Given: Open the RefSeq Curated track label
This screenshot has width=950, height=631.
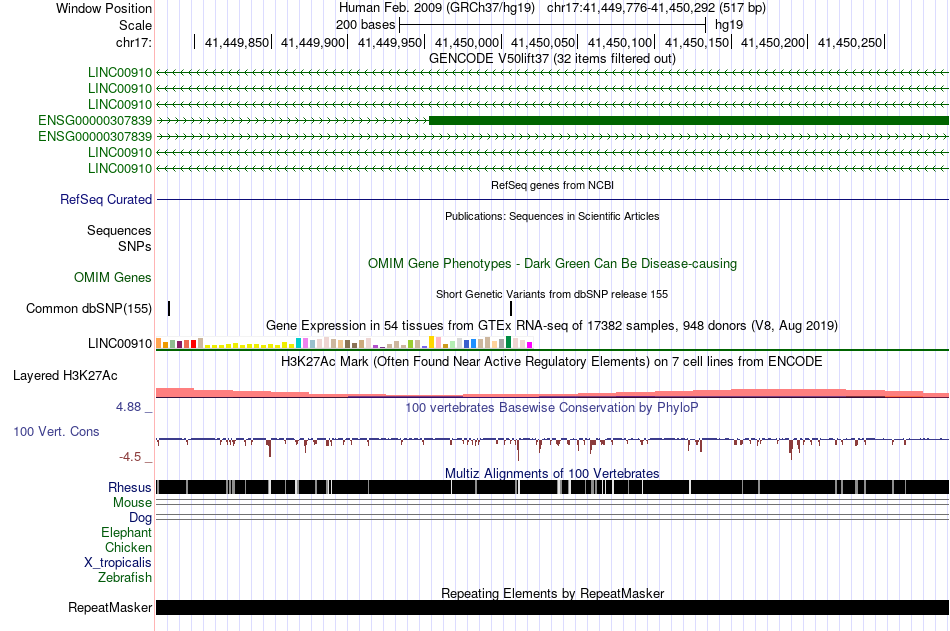Looking at the screenshot, I should [x=106, y=199].
